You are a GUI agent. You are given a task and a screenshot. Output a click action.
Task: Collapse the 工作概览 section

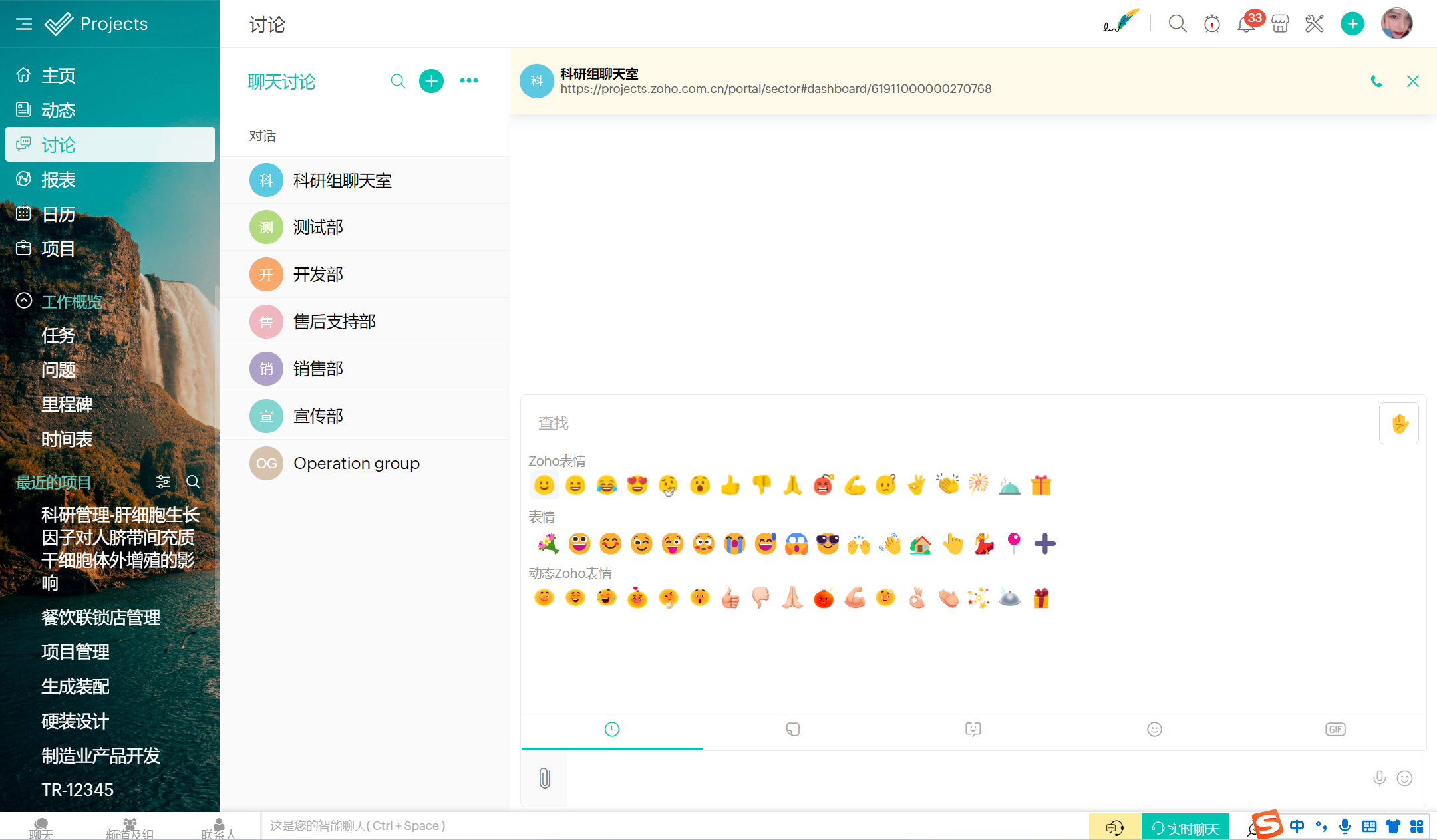click(24, 301)
